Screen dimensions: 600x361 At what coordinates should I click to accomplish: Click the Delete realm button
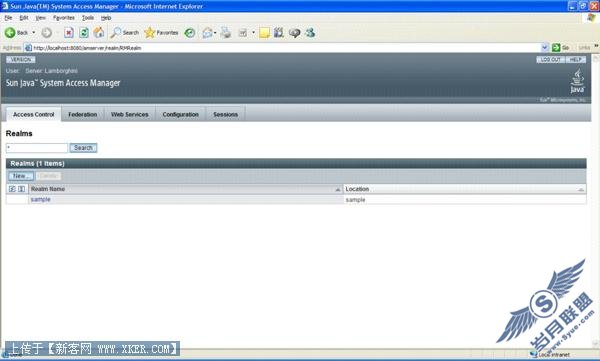(49, 176)
